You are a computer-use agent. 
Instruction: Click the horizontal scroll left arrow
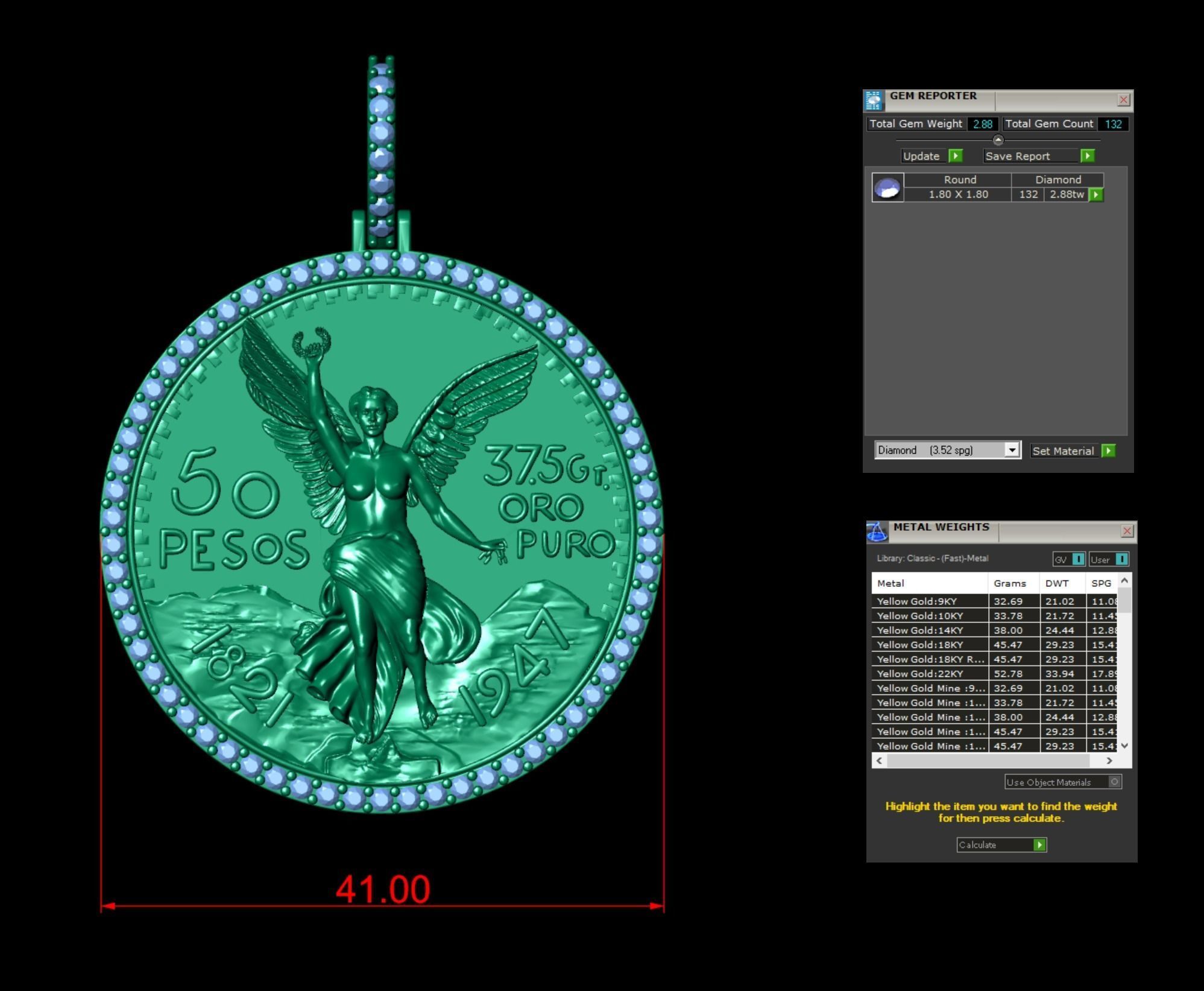[x=879, y=761]
